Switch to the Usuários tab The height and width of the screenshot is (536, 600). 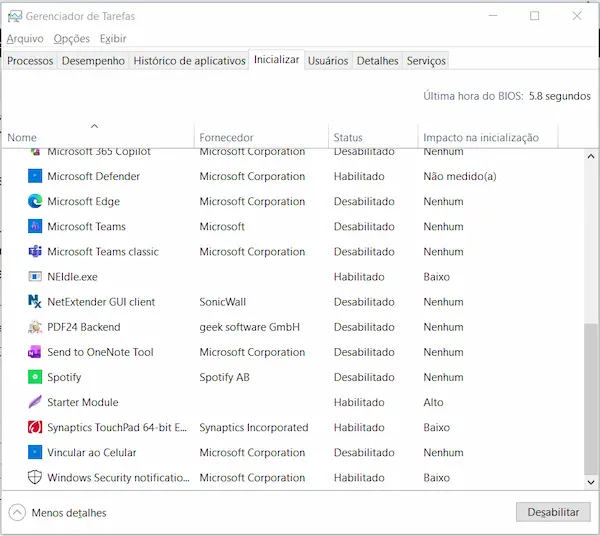click(328, 61)
